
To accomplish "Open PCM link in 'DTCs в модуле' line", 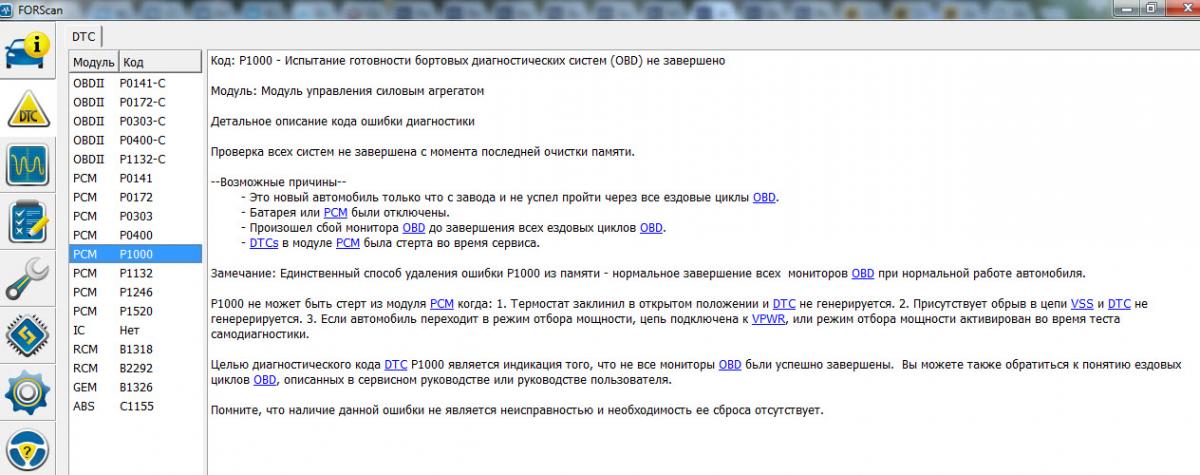I will tap(347, 242).
